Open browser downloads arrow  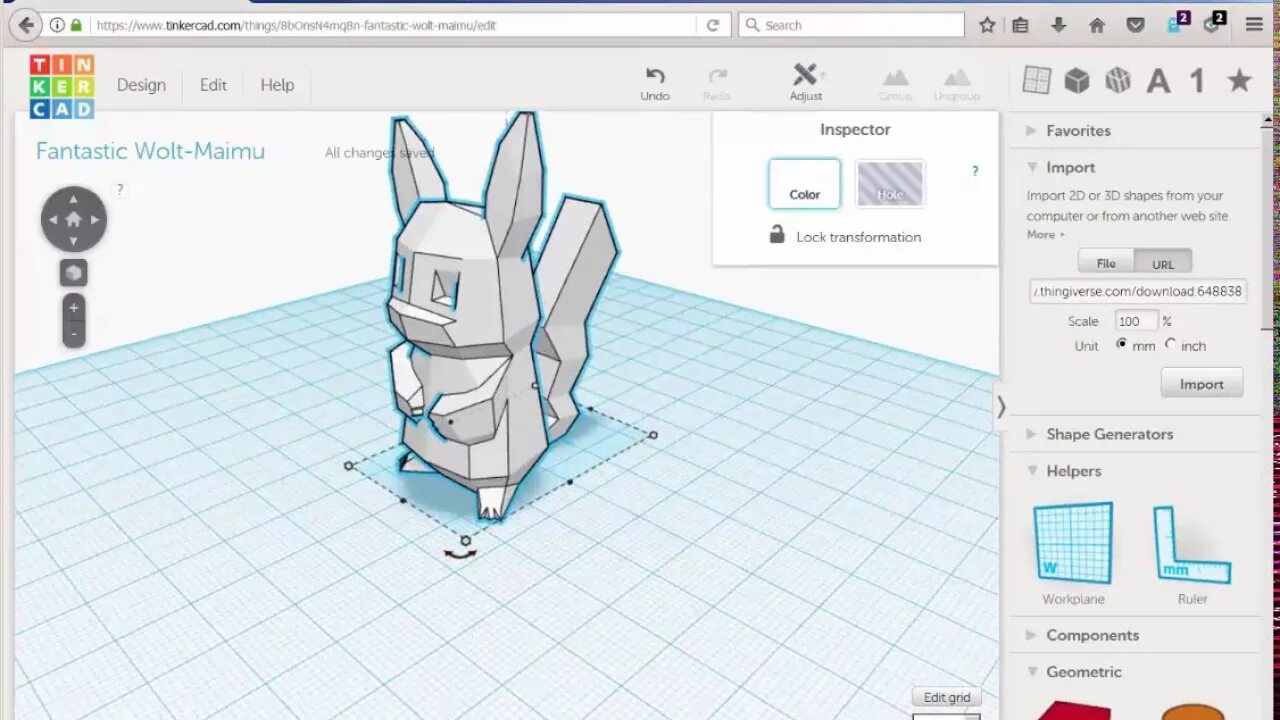click(1059, 25)
